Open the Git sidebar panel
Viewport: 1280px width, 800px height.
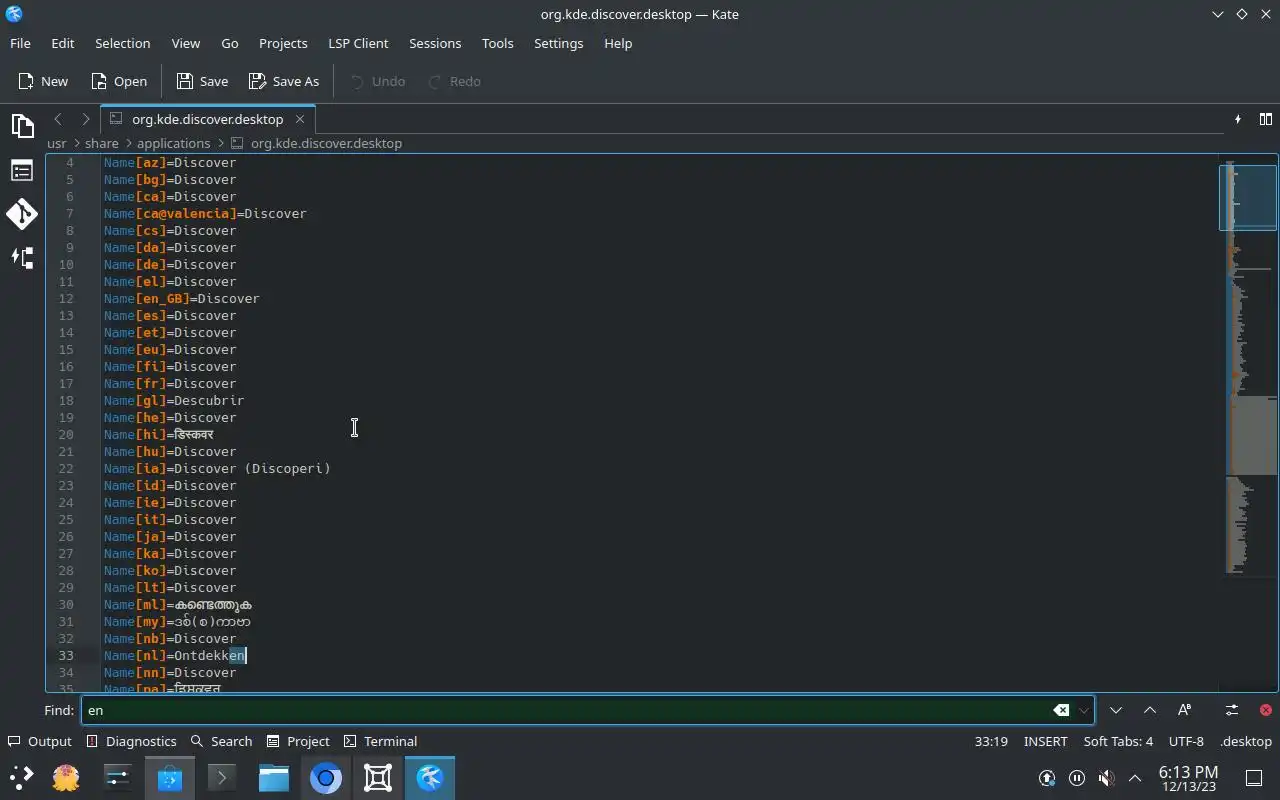coord(22,214)
